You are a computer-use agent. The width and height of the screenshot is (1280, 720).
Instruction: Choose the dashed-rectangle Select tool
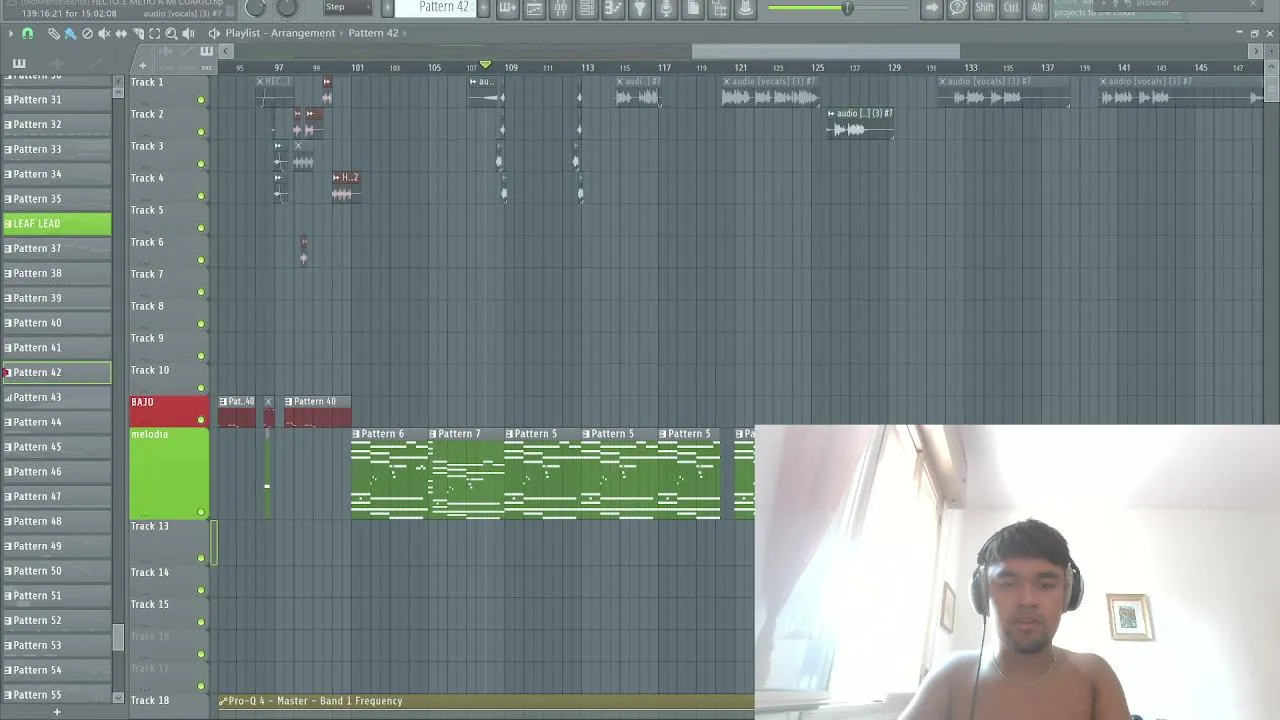(x=155, y=33)
